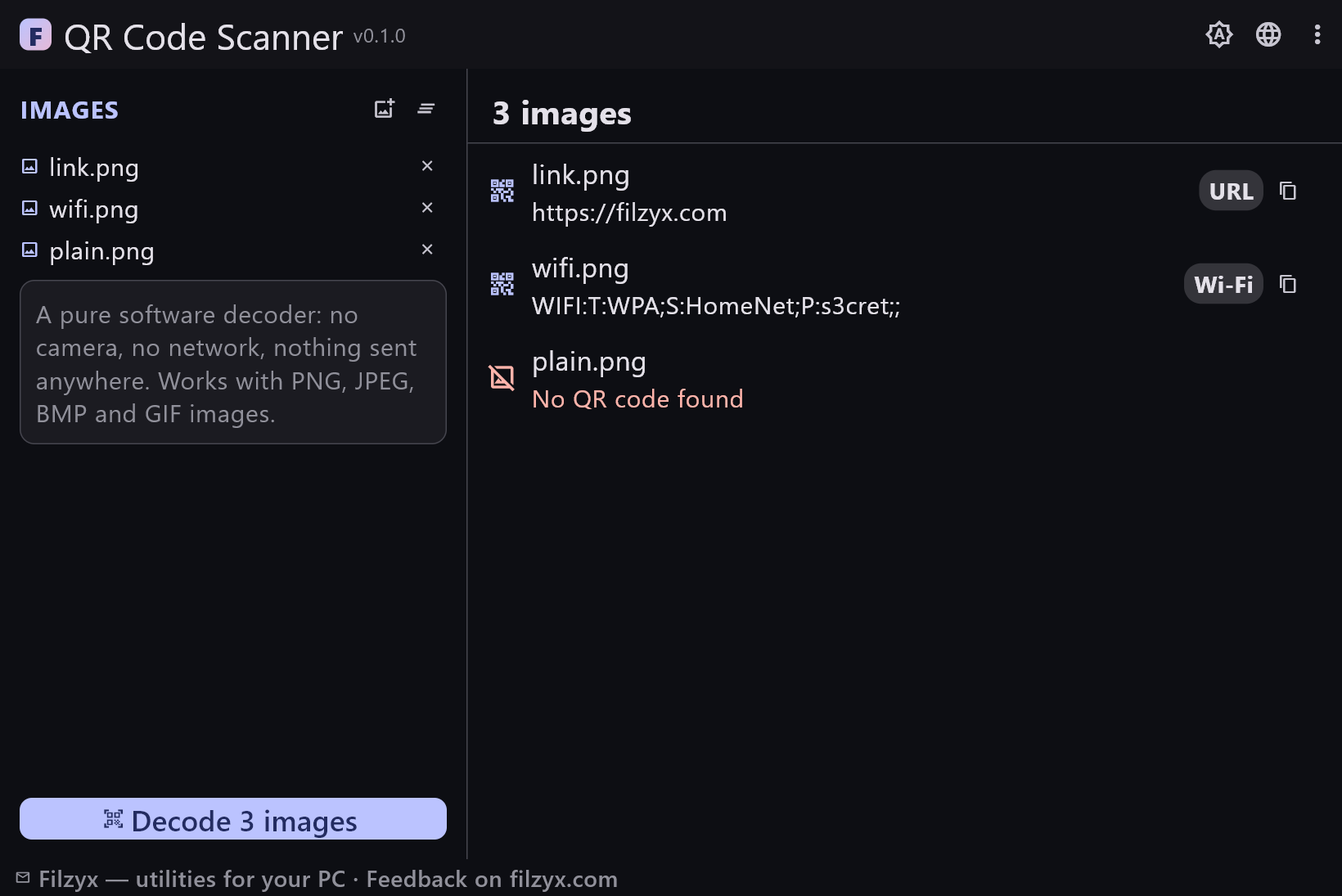This screenshot has width=1342, height=896.
Task: Click the pure software decoder info box
Action: tap(233, 362)
